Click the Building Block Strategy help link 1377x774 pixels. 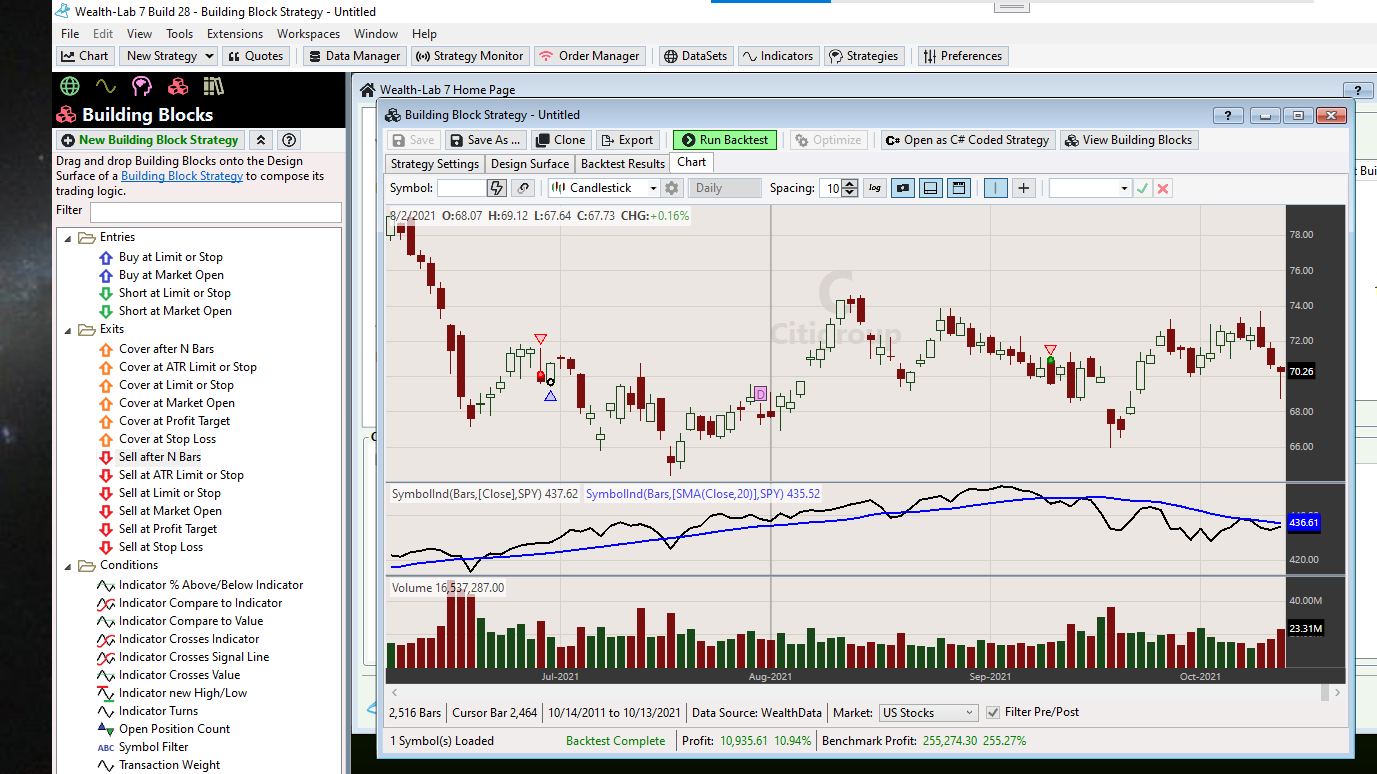click(182, 176)
